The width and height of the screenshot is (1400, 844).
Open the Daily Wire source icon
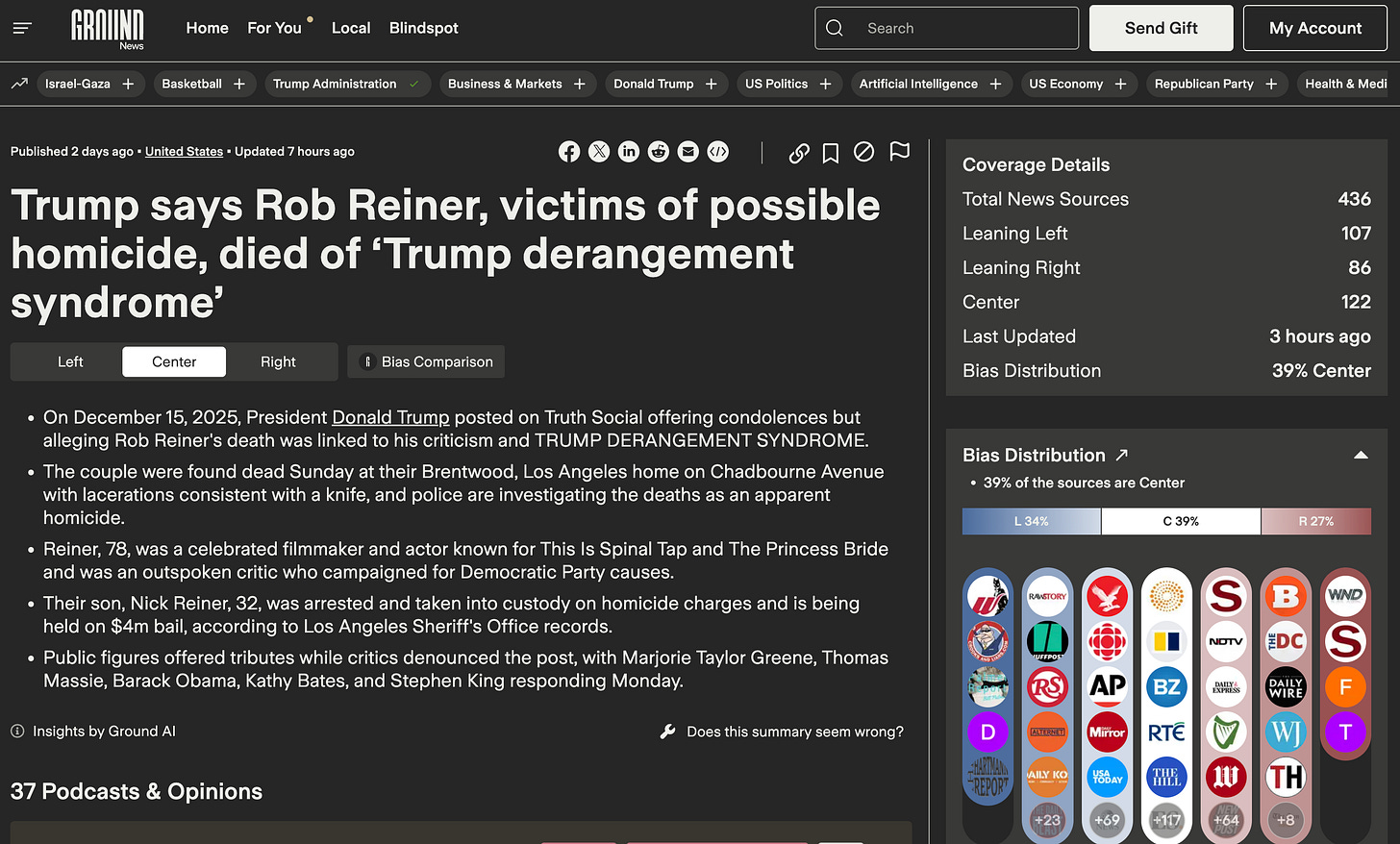pos(1286,686)
